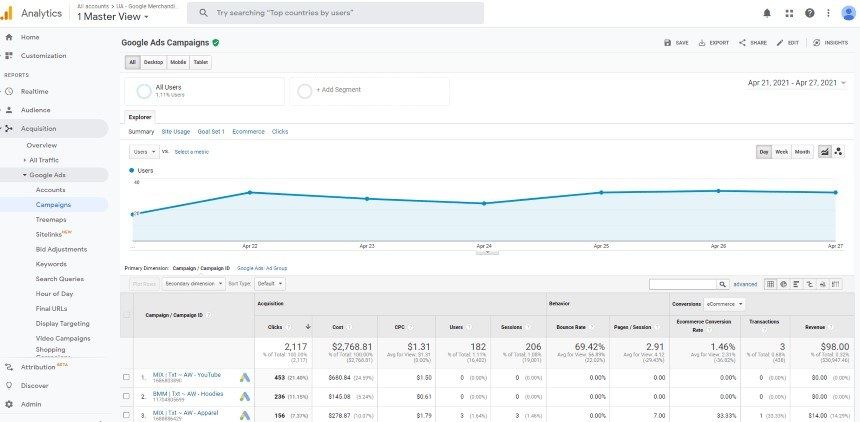Click the table filter input field

(683, 284)
